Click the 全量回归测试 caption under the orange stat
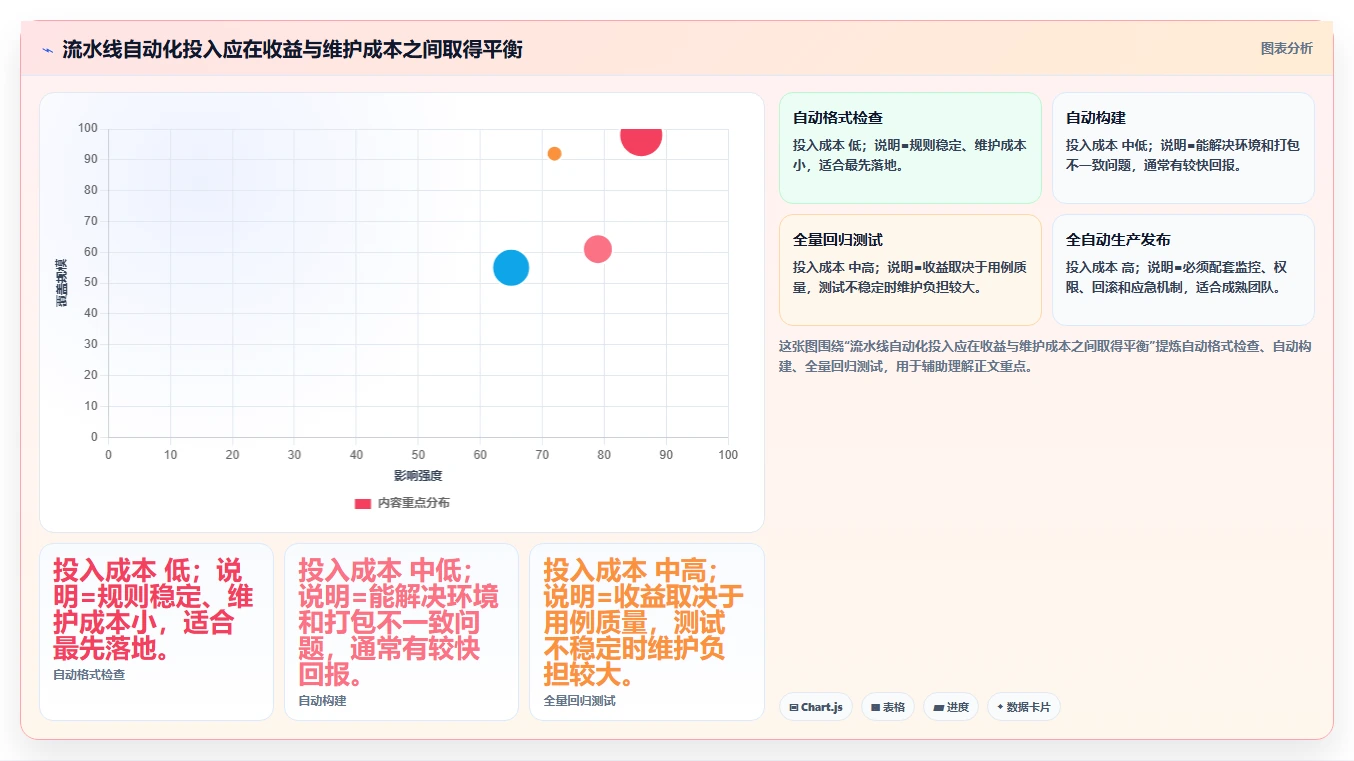Viewport: 1354px width, 761px height. [580, 701]
